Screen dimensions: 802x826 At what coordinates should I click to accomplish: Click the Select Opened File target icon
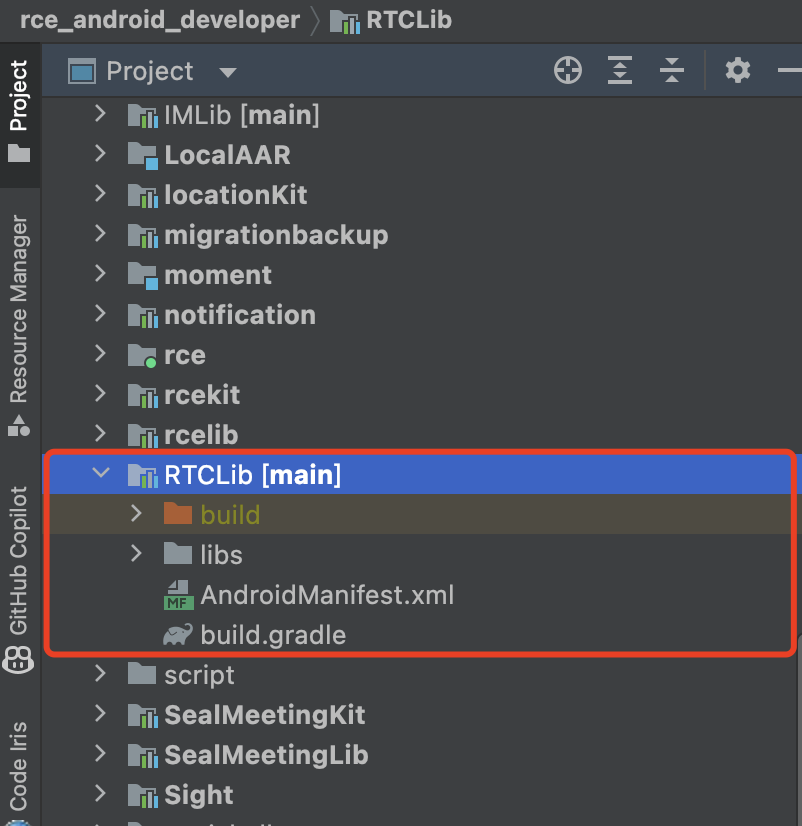click(x=568, y=71)
